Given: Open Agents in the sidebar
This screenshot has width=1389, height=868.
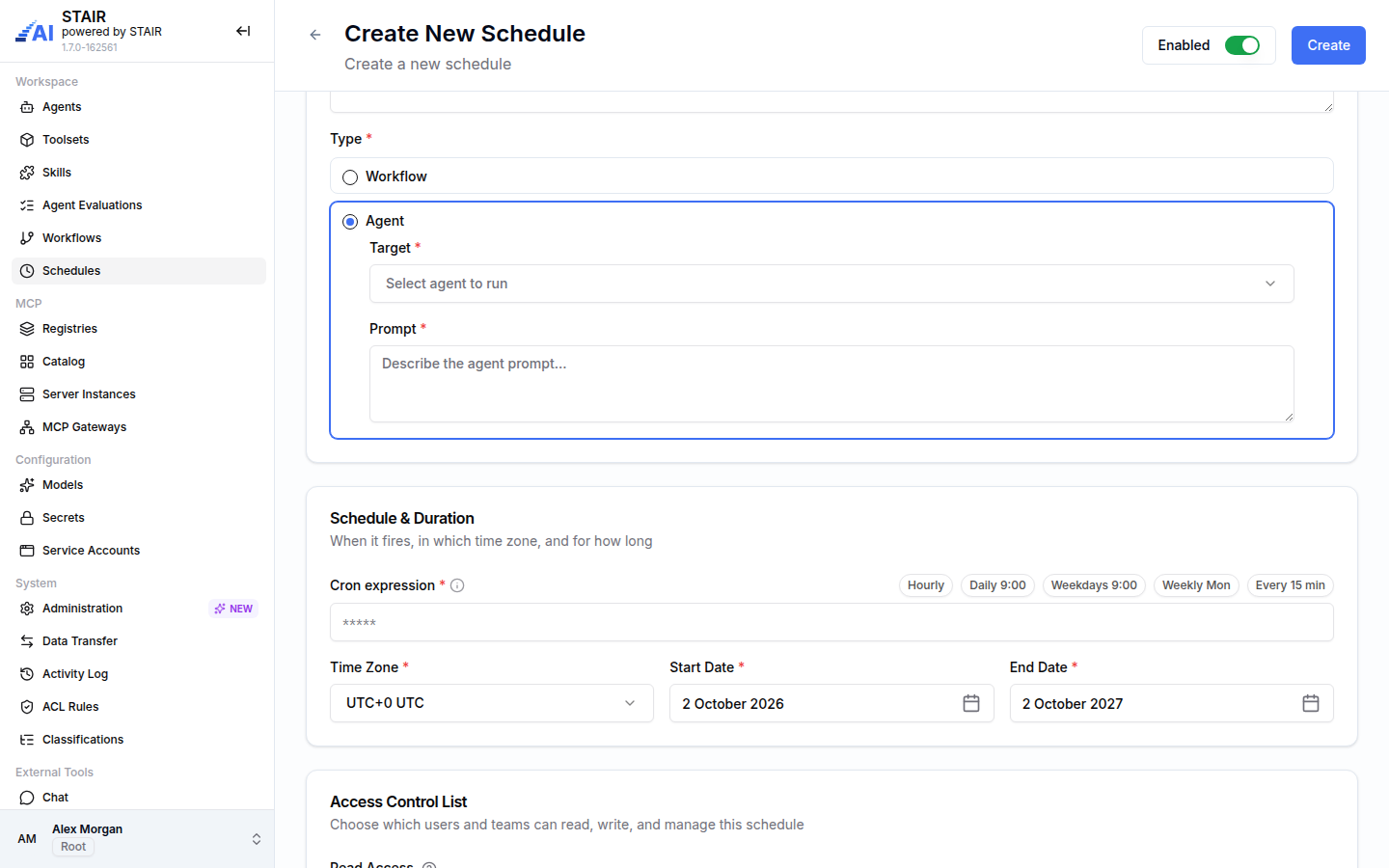Looking at the screenshot, I should click(139, 107).
